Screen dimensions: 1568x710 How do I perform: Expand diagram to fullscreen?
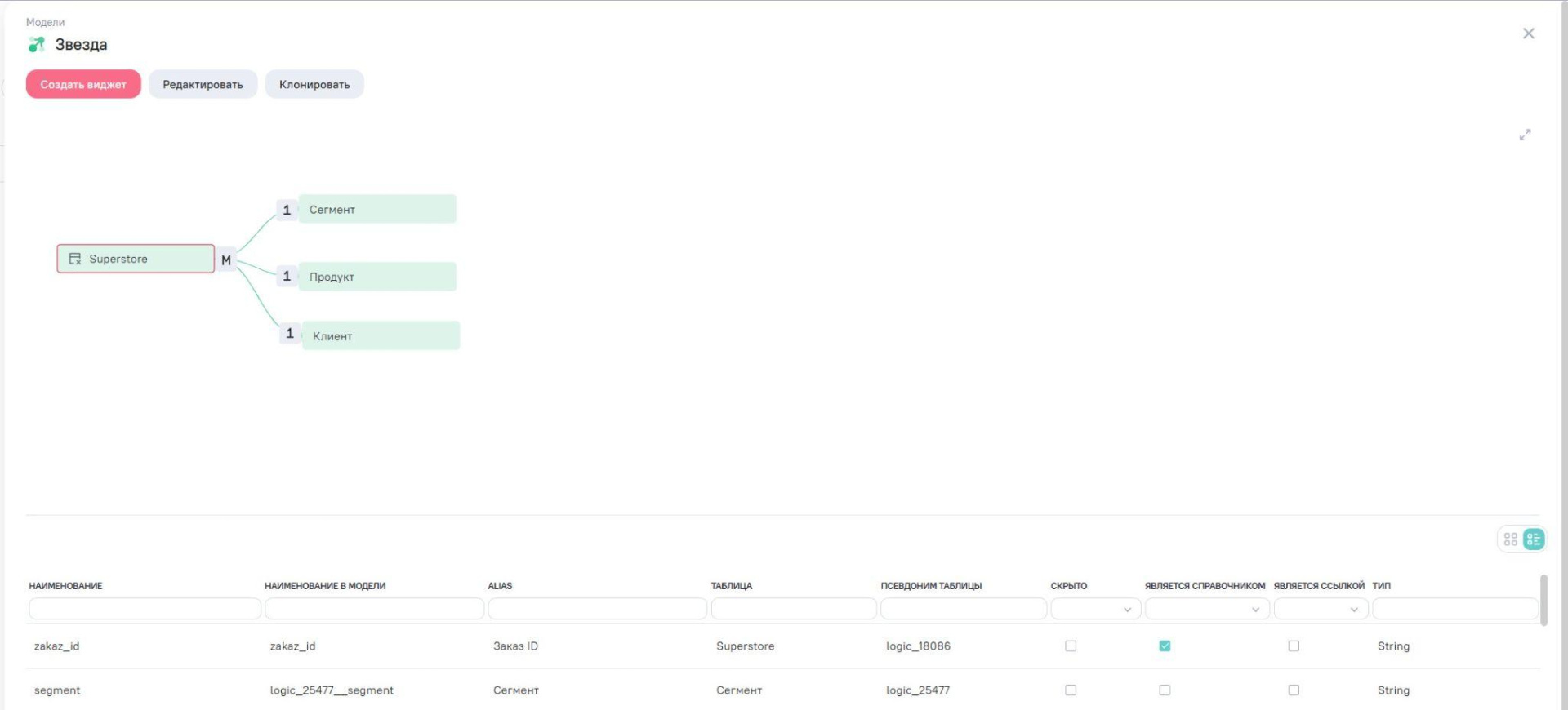(1525, 135)
